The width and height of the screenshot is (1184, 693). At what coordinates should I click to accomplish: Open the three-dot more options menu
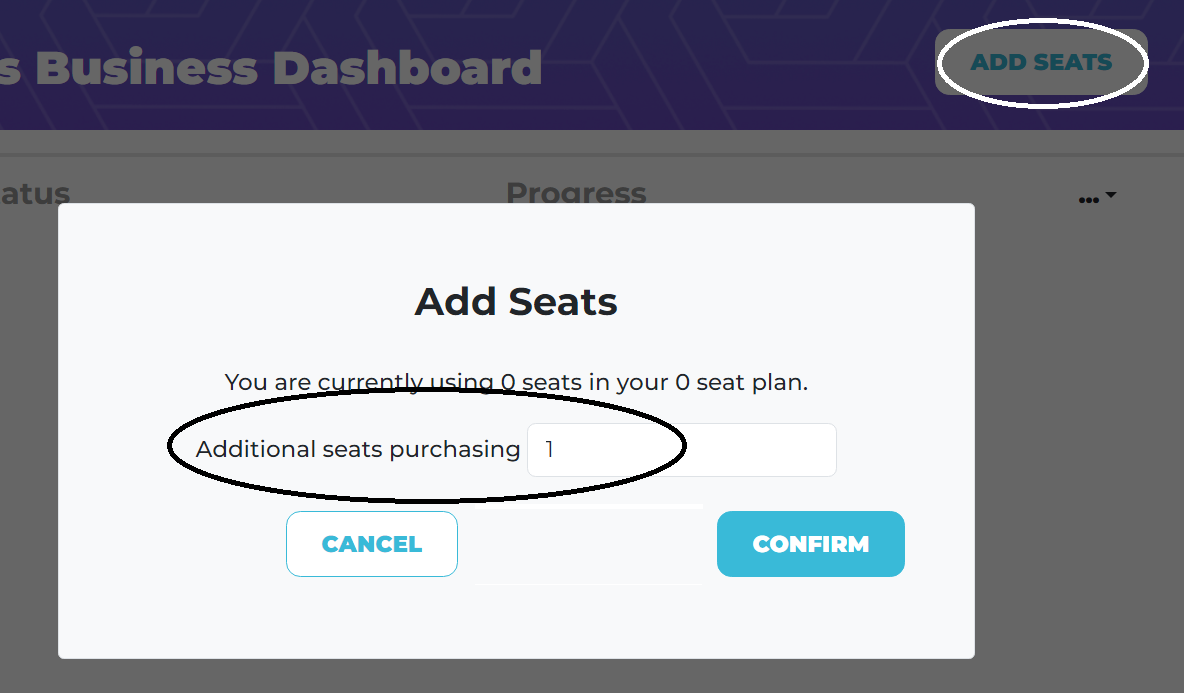click(1088, 200)
